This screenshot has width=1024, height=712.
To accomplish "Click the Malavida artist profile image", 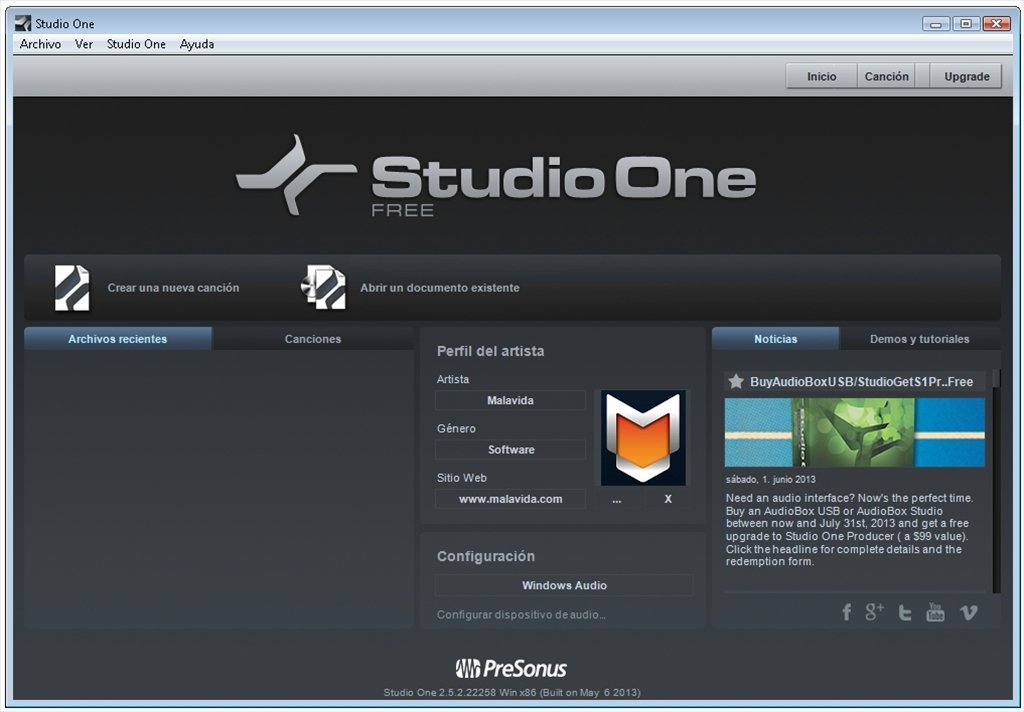I will (x=643, y=438).
